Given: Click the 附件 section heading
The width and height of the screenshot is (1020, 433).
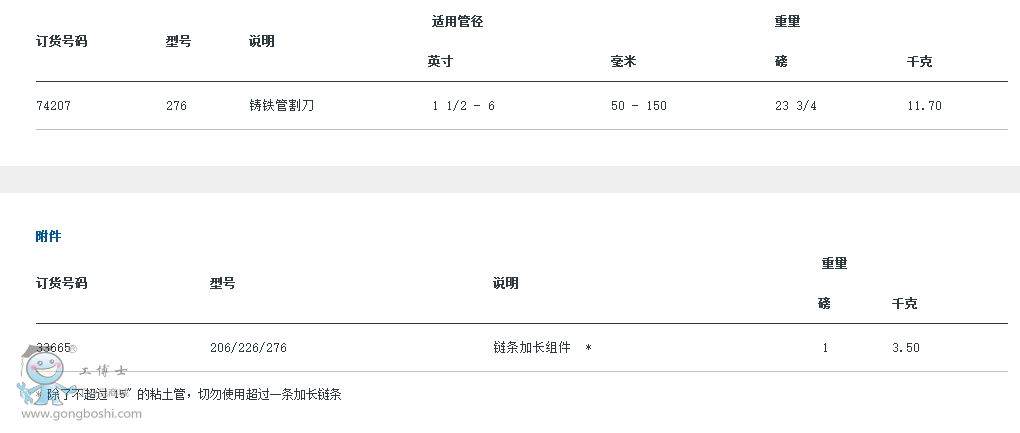Looking at the screenshot, I should [48, 237].
